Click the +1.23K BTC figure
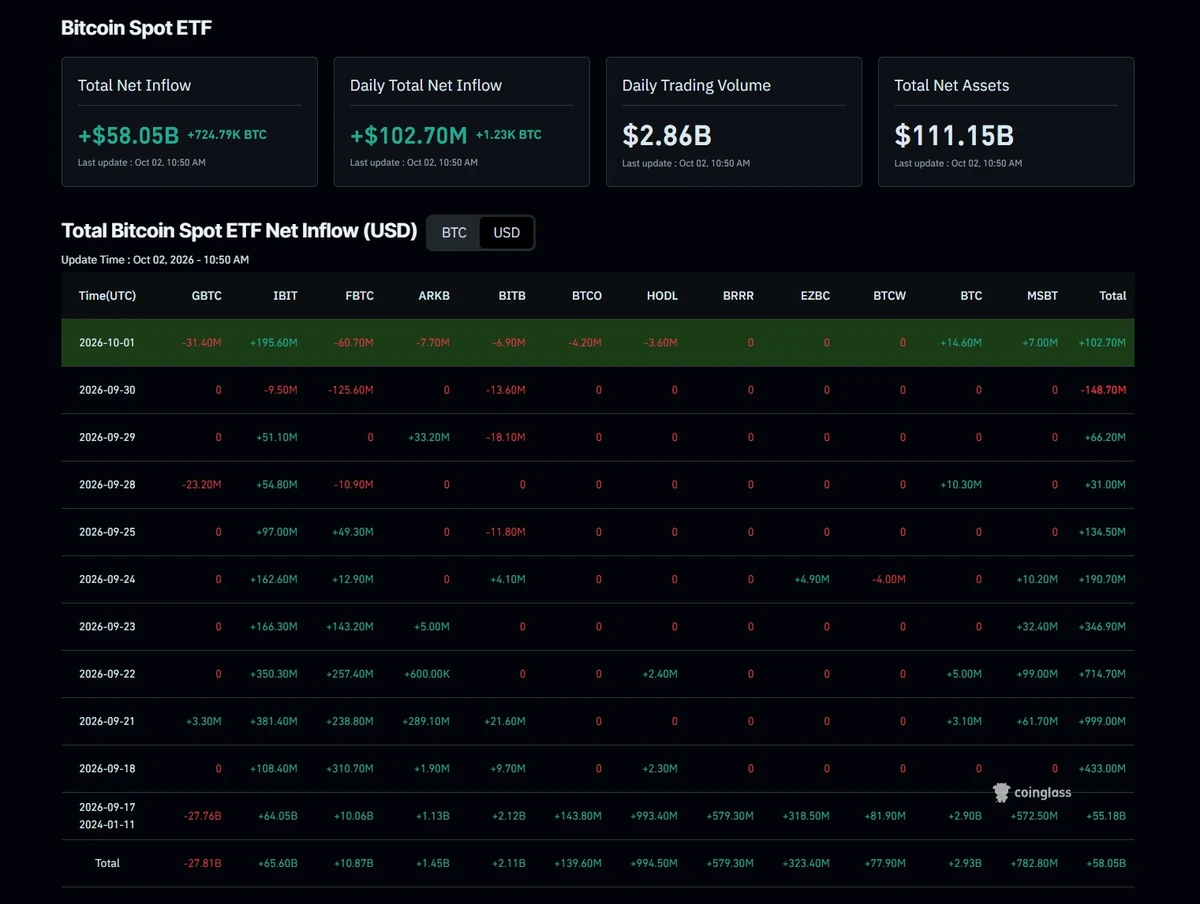This screenshot has width=1200, height=904. (x=508, y=135)
